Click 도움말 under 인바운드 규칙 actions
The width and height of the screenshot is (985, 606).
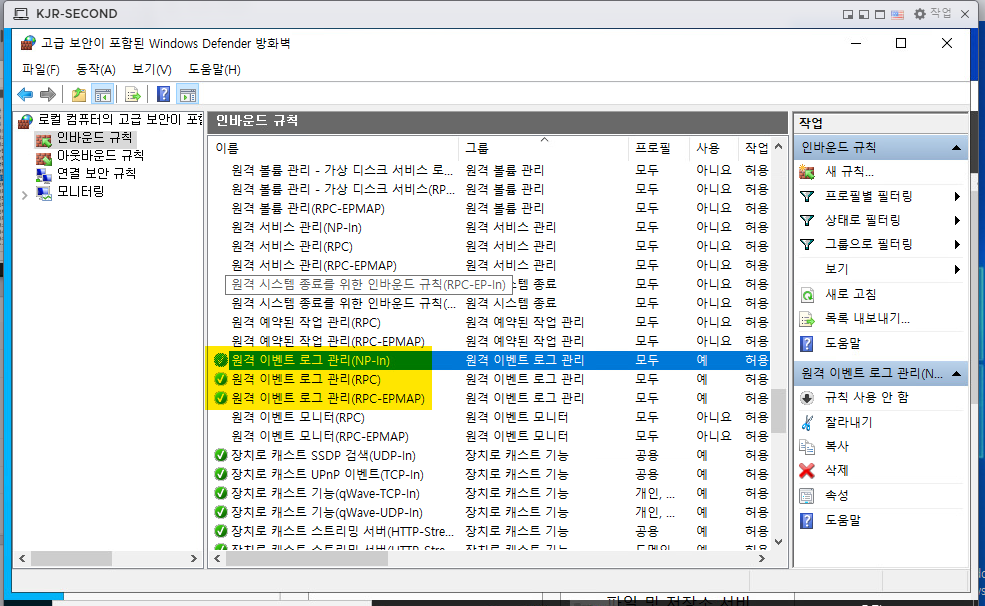843,344
